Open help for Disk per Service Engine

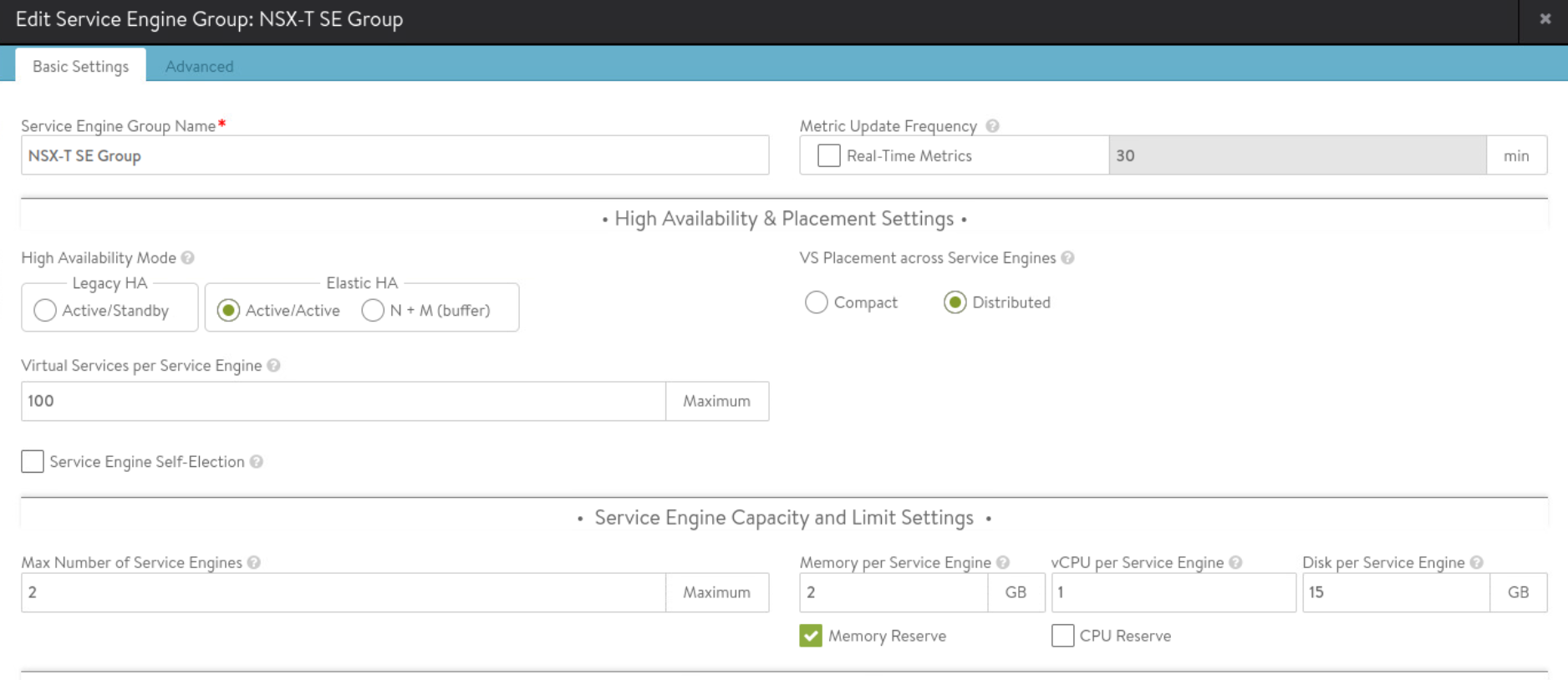point(1477,563)
